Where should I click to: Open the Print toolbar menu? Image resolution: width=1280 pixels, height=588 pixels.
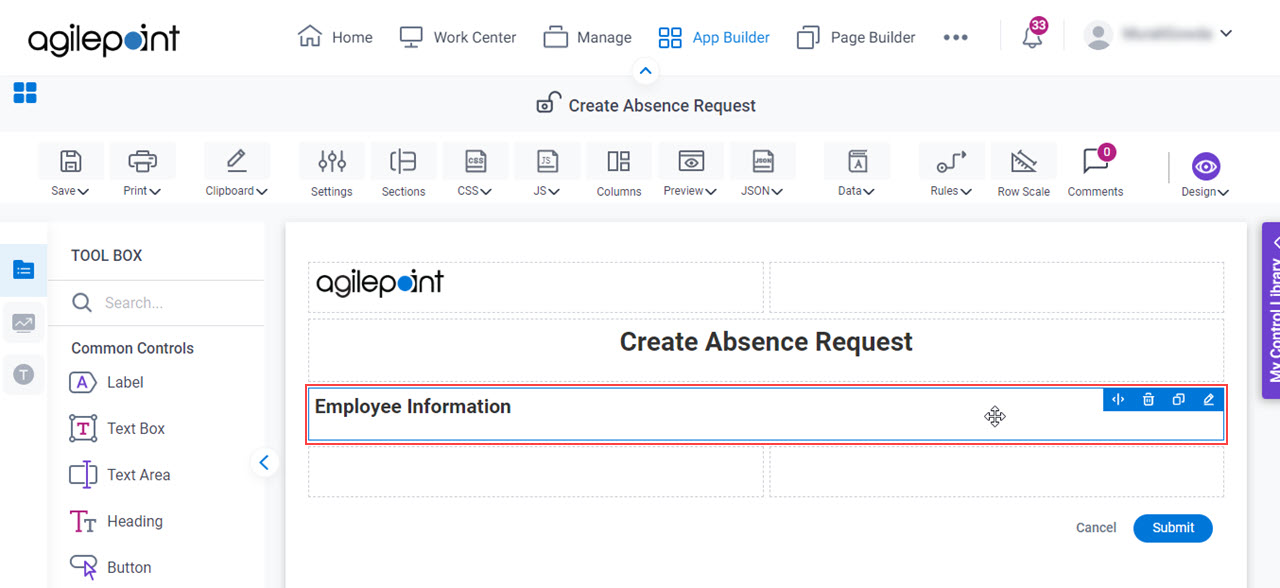point(142,171)
